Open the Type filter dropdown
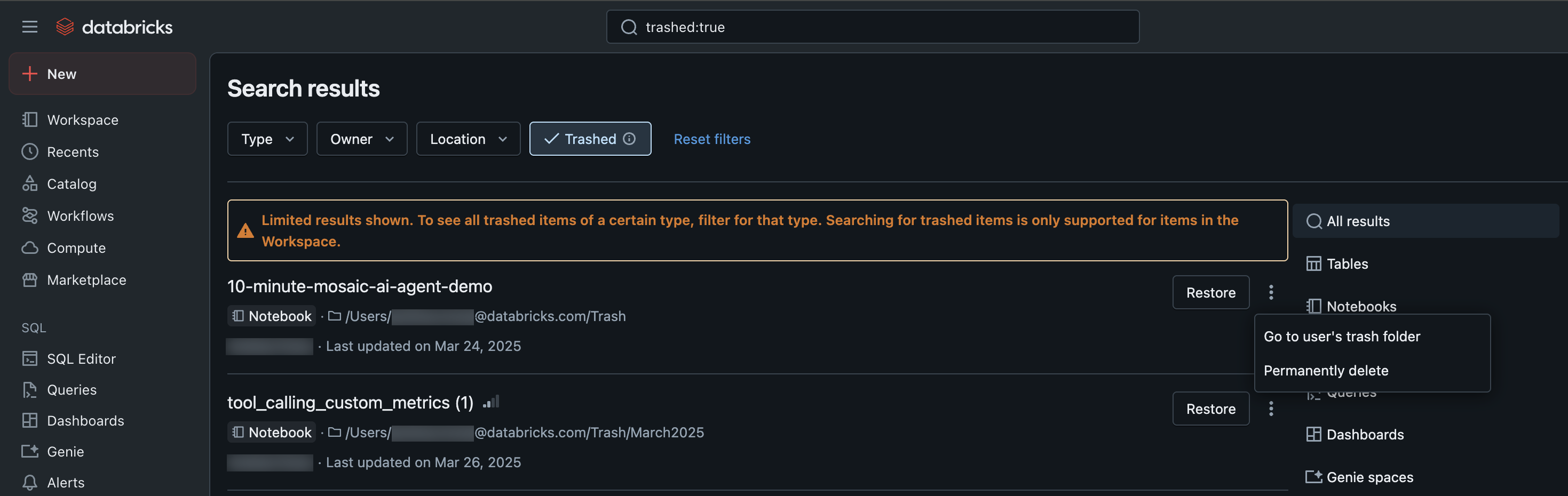This screenshot has height=496, width=1568. 267,138
